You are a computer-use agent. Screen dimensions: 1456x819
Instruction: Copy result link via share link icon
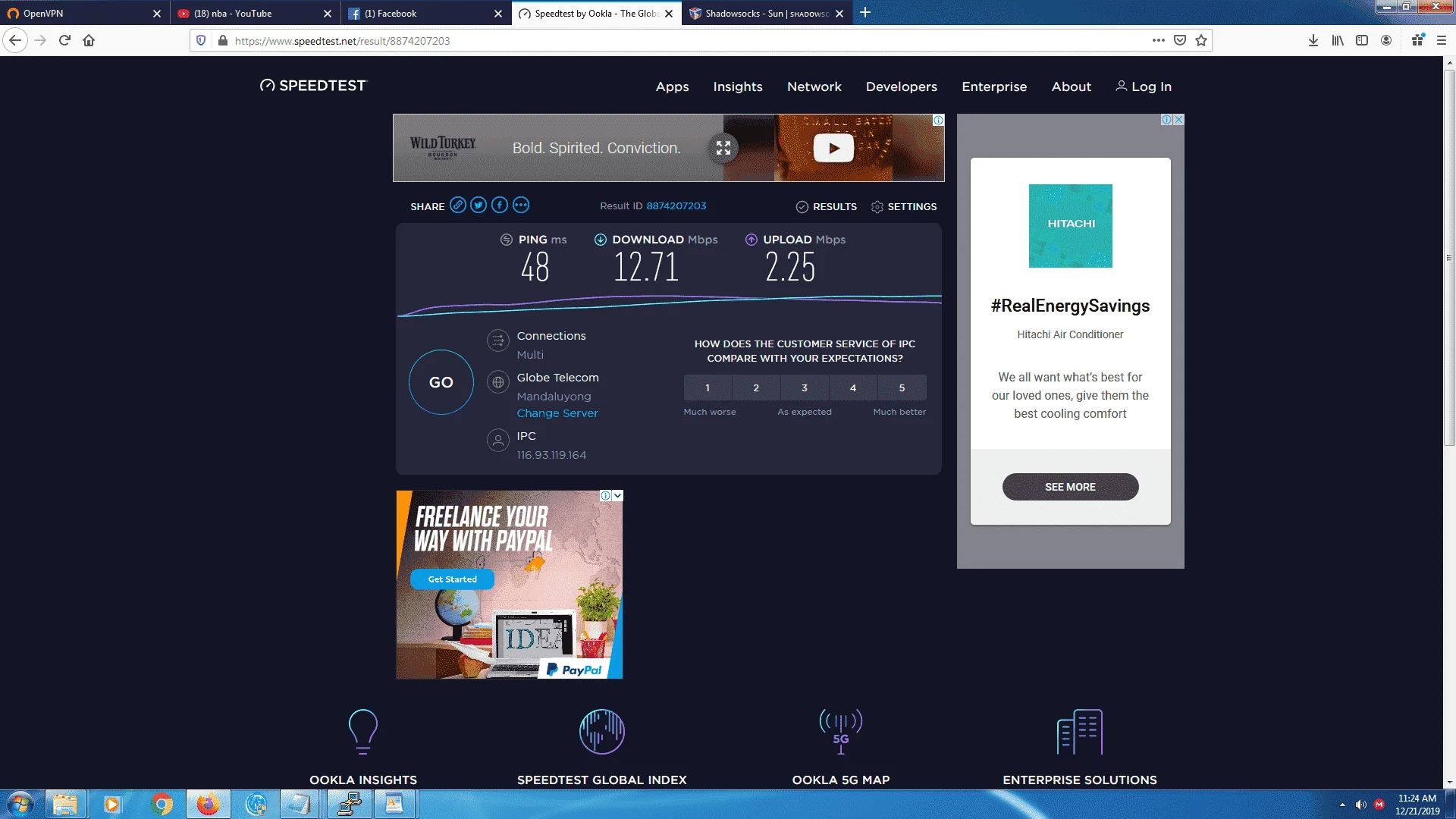point(458,206)
